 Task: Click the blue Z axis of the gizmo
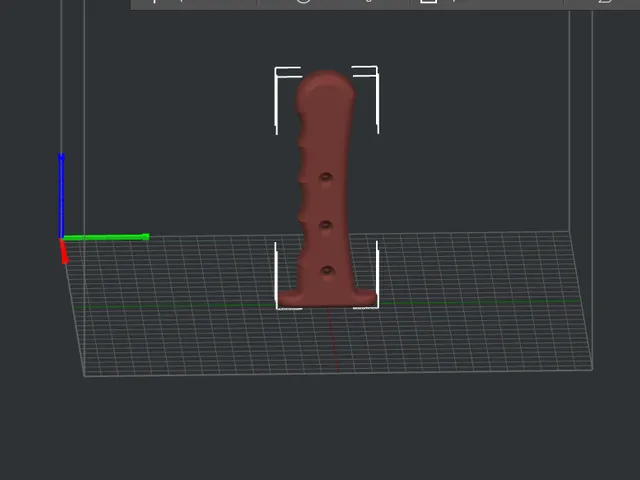[61, 195]
